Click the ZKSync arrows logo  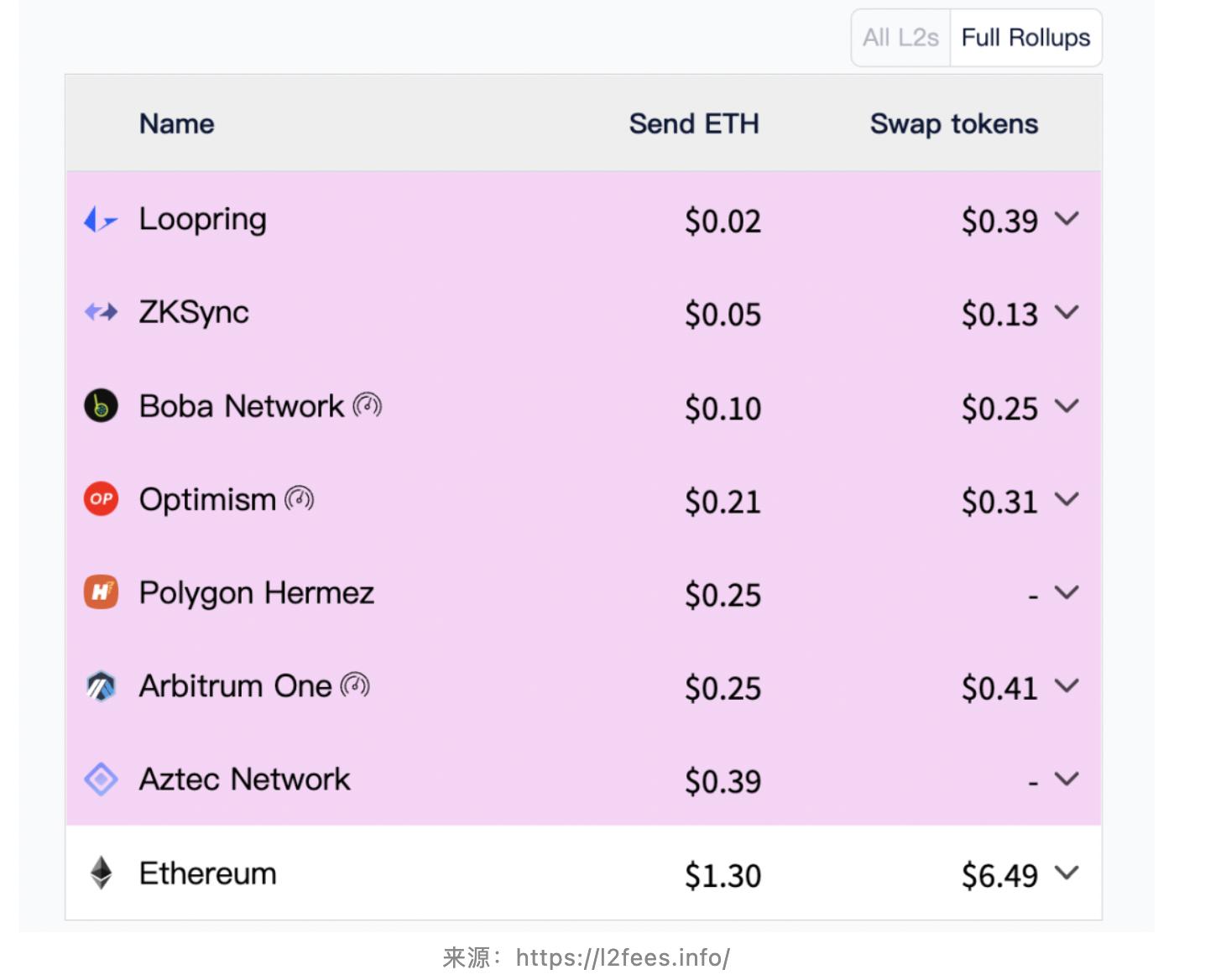tap(101, 313)
